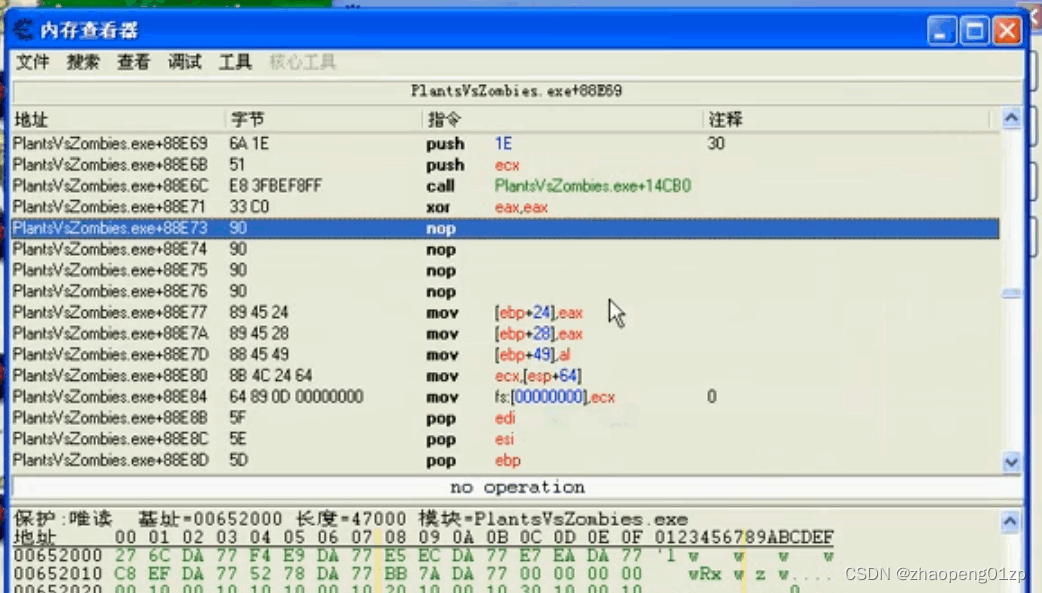
Task: Select row PlantsVsZombies.exe+88E6B push ecx
Action: tap(505, 165)
